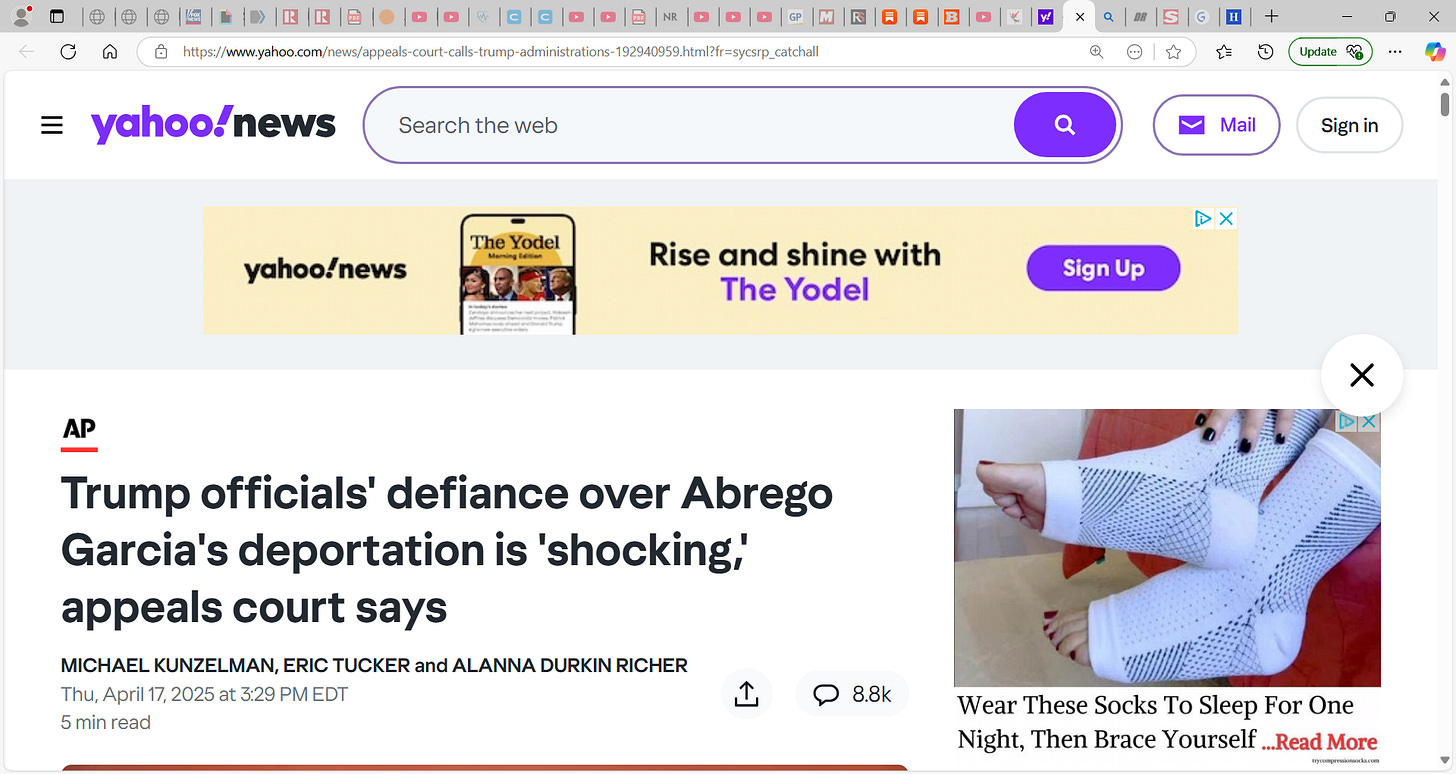The image size is (1456, 774).
Task: Open the Favorites list
Action: [x=1224, y=52]
